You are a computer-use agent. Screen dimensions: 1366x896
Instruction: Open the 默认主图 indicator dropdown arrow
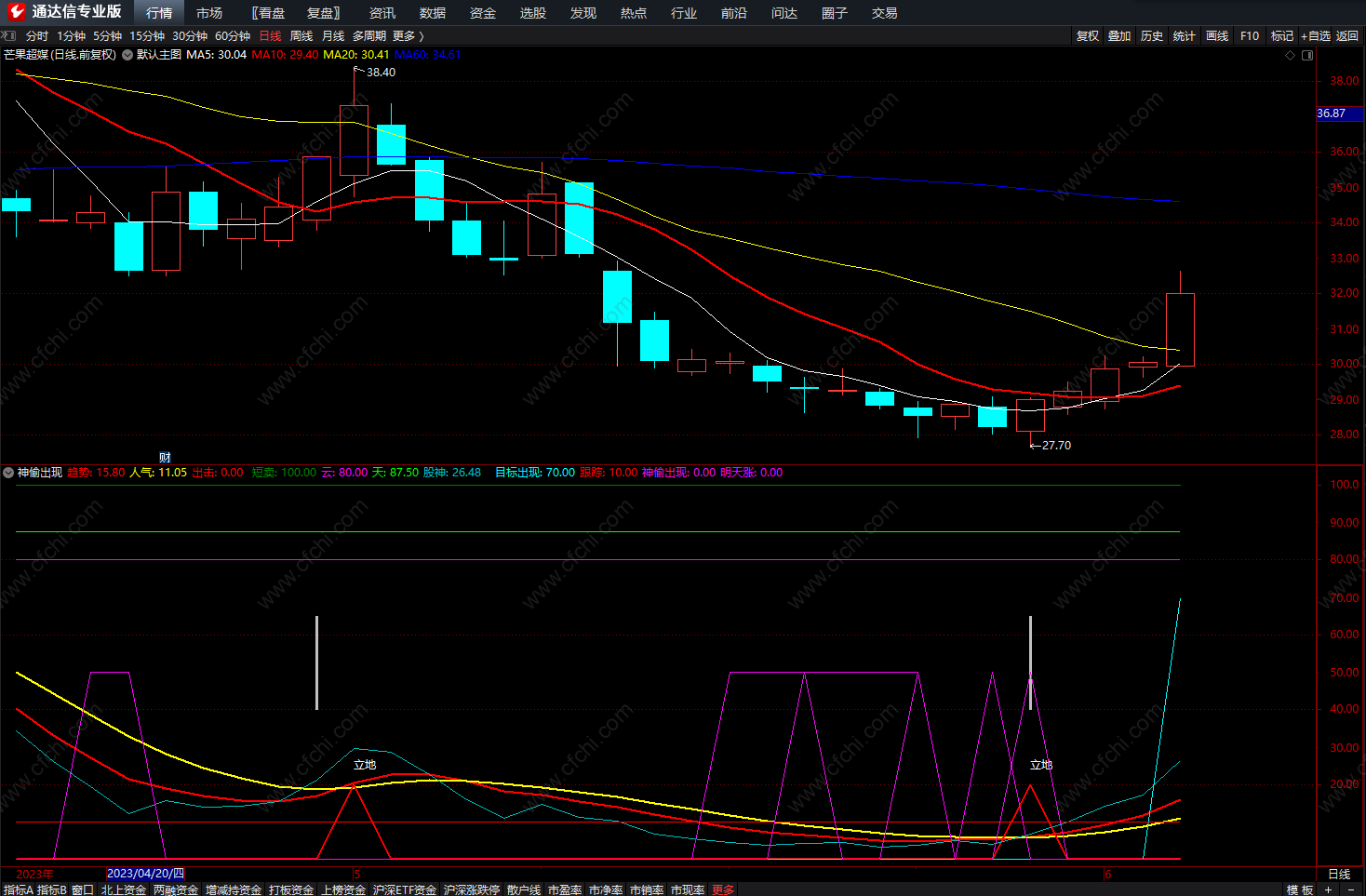127,55
